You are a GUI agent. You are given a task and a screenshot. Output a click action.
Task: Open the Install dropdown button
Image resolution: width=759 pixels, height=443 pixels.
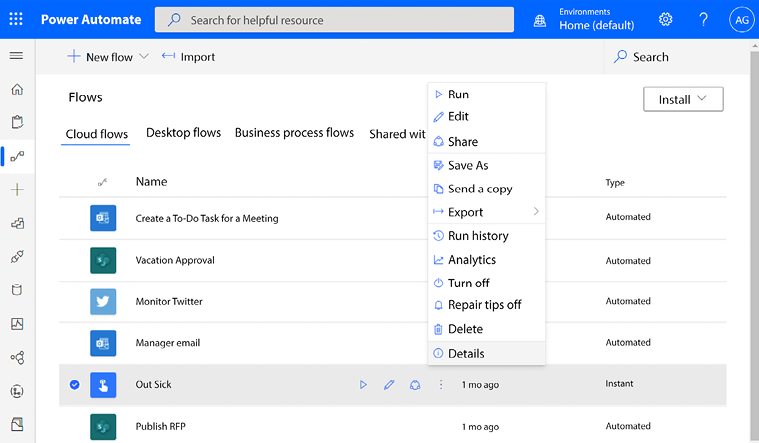coord(683,99)
